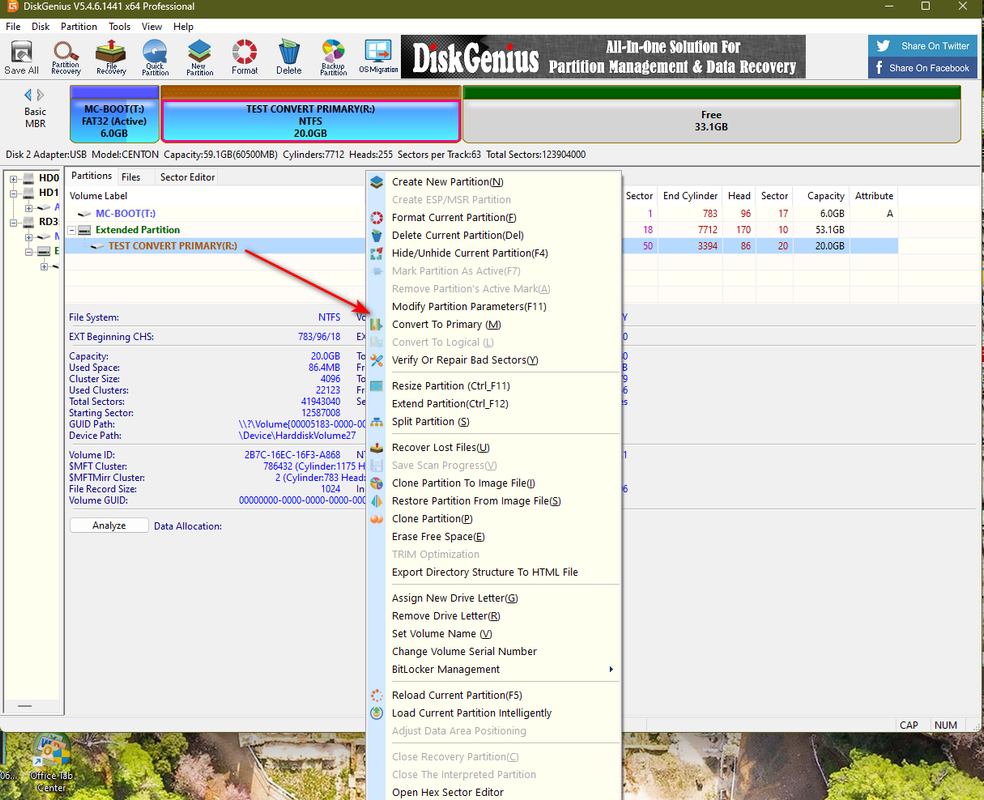
Task: Click the DiskGenius banner advertisement
Action: click(603, 56)
